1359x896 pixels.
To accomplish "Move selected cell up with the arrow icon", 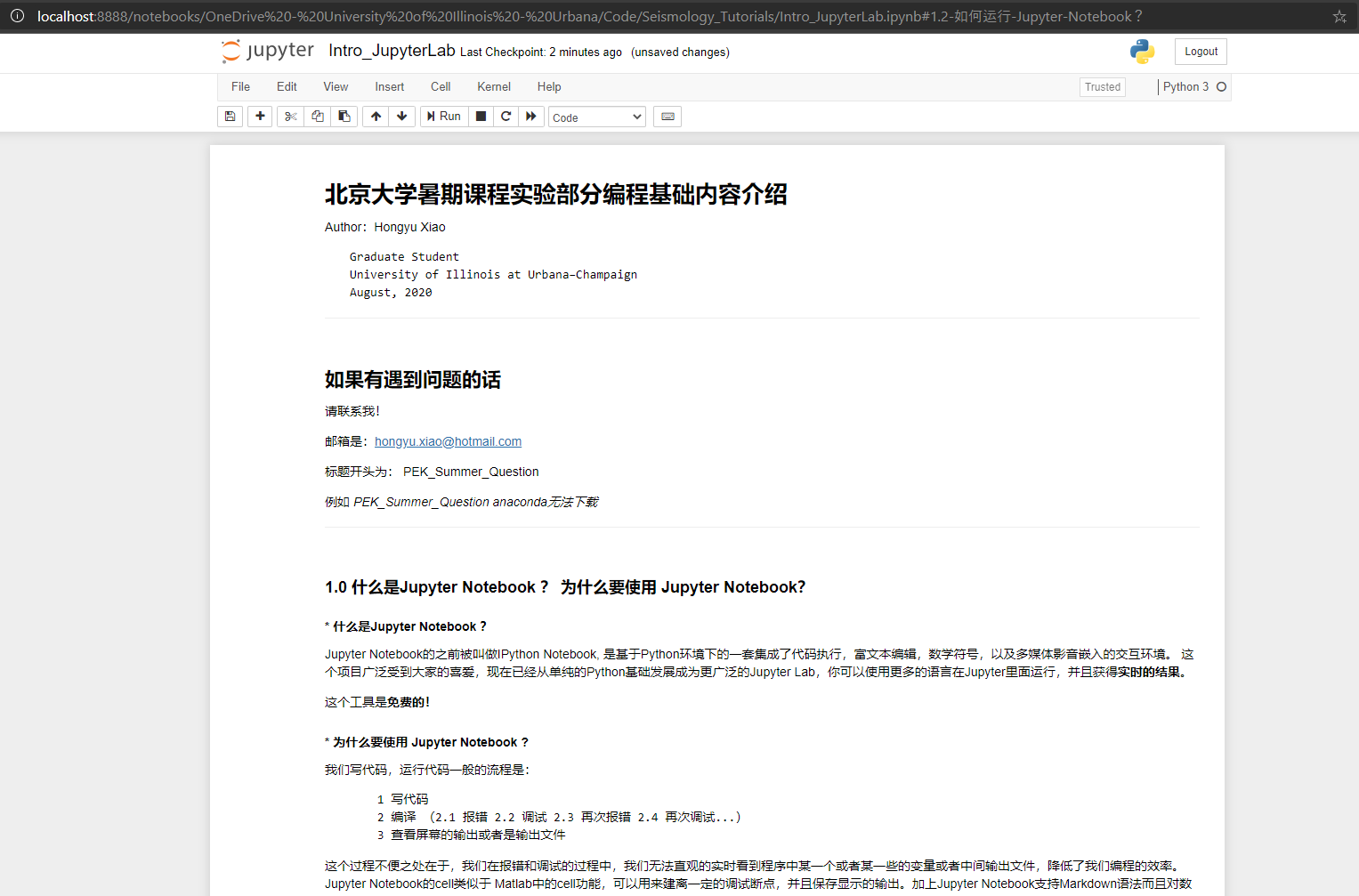I will click(376, 117).
